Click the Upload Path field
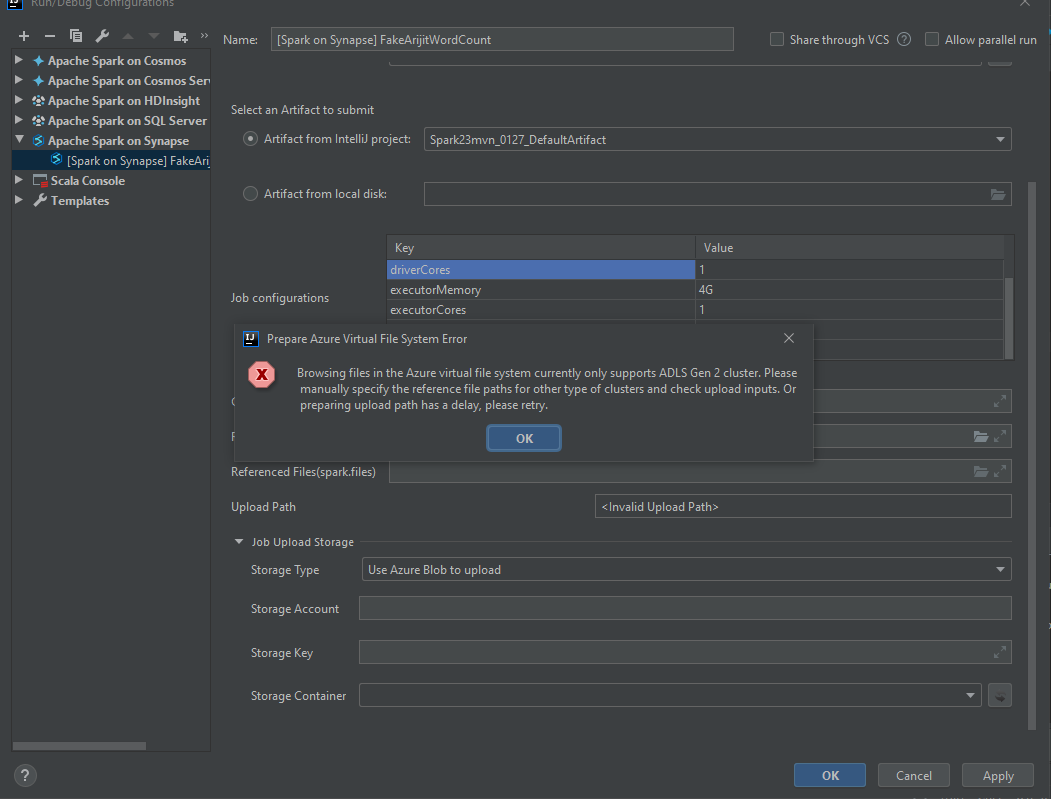Screen dimensions: 1051x799 (803, 507)
